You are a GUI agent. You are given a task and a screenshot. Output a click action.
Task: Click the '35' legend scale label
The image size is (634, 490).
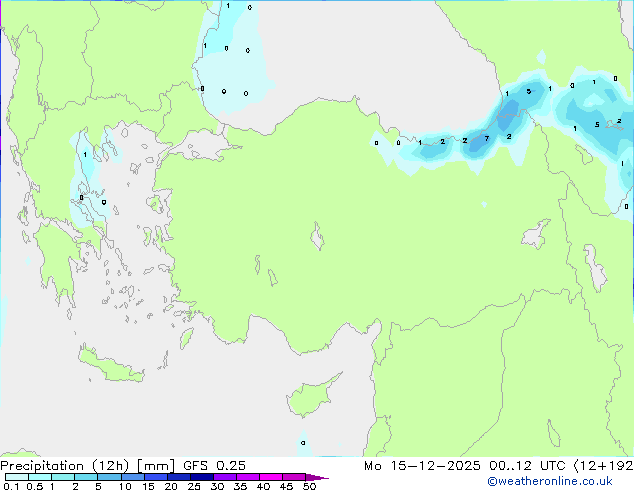tap(240, 486)
